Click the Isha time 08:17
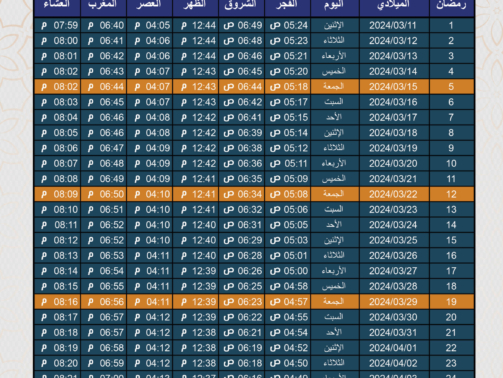The width and height of the screenshot is (503, 378). (57, 317)
